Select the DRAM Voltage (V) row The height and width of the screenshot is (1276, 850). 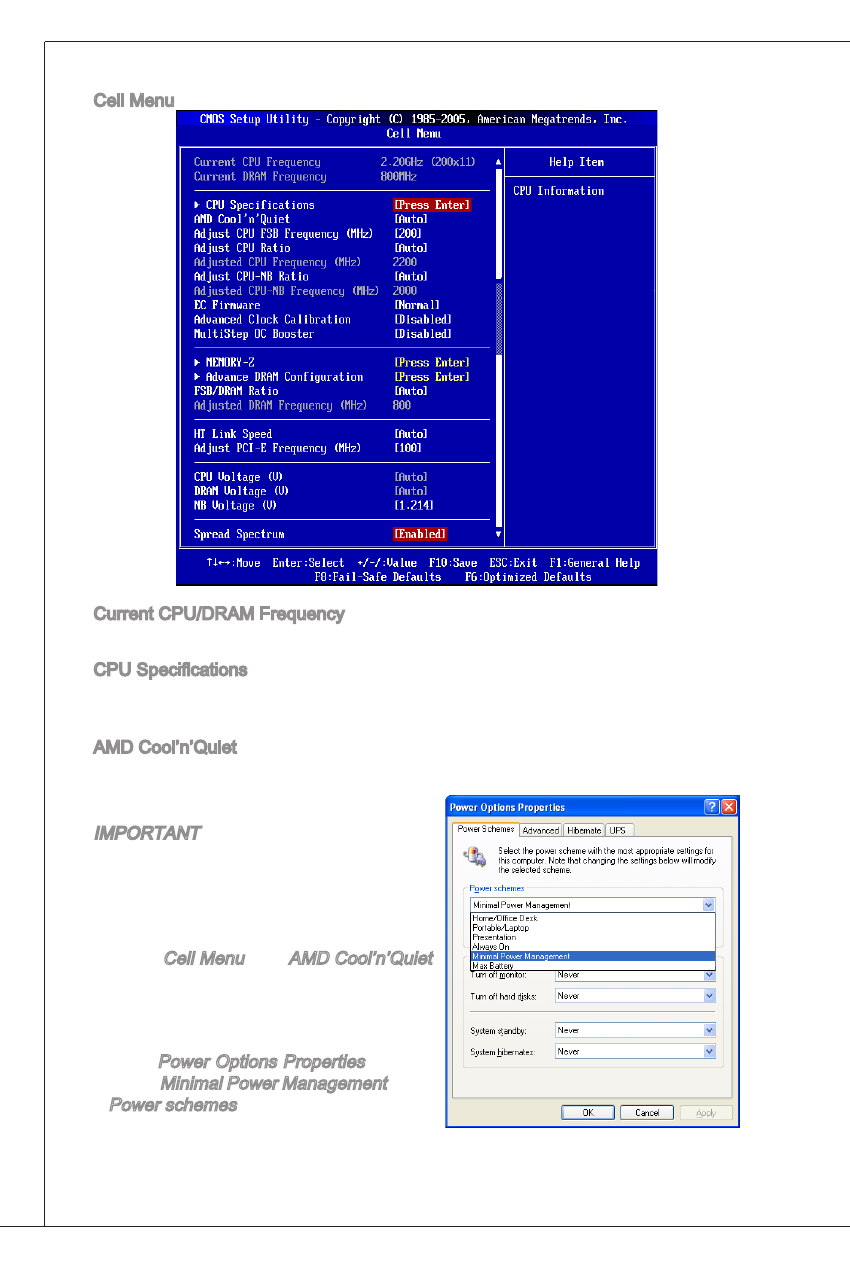[x=311, y=491]
